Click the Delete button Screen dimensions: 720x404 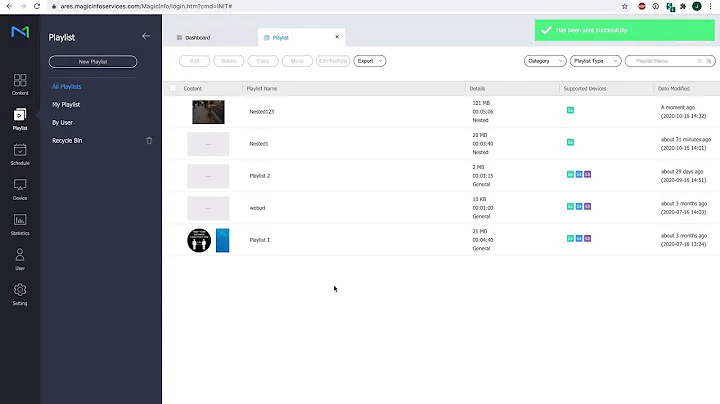(x=229, y=61)
